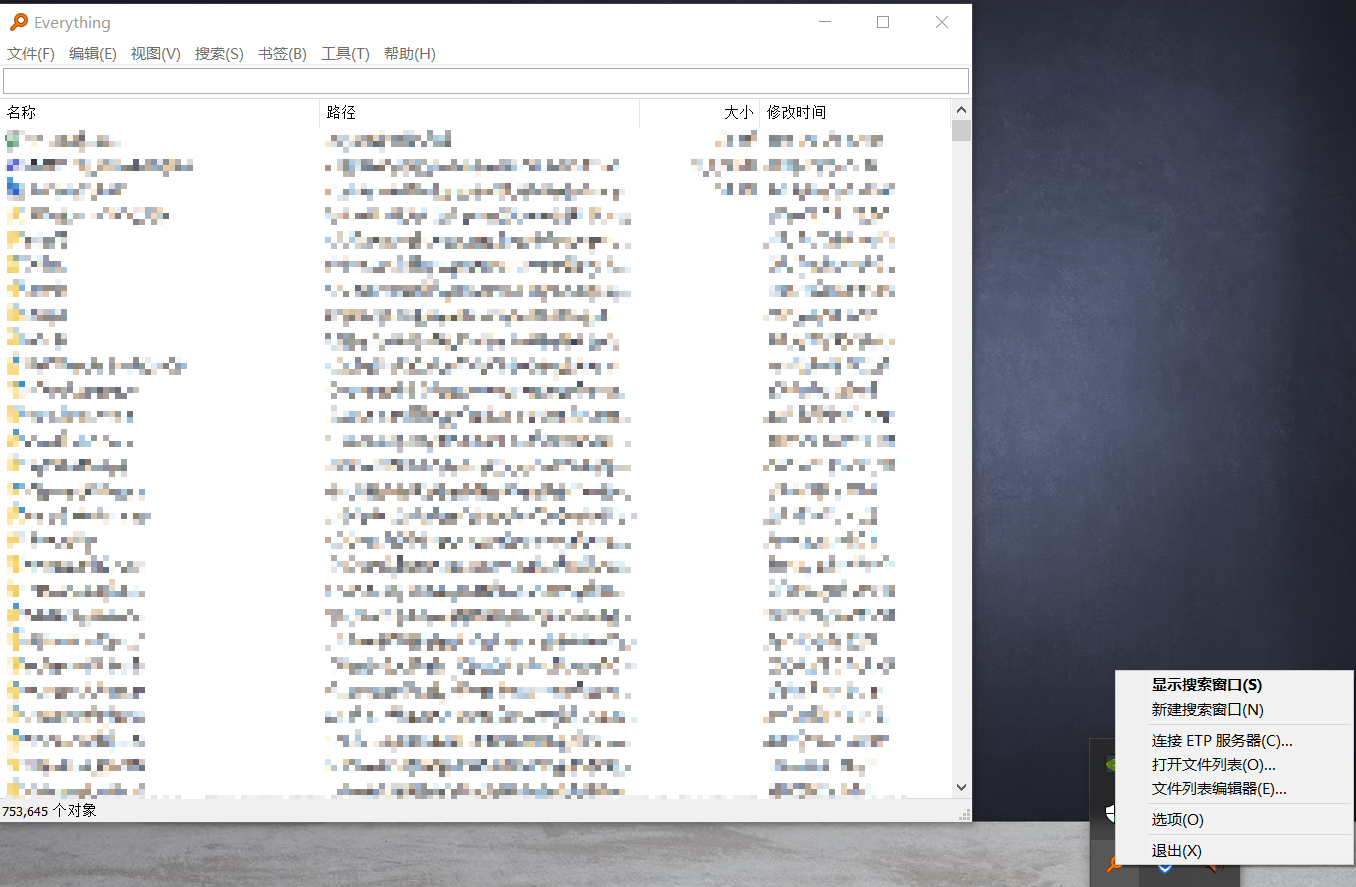Sort results by the 名称 column header
Viewport: 1356px width, 887px height.
pyautogui.click(x=160, y=113)
